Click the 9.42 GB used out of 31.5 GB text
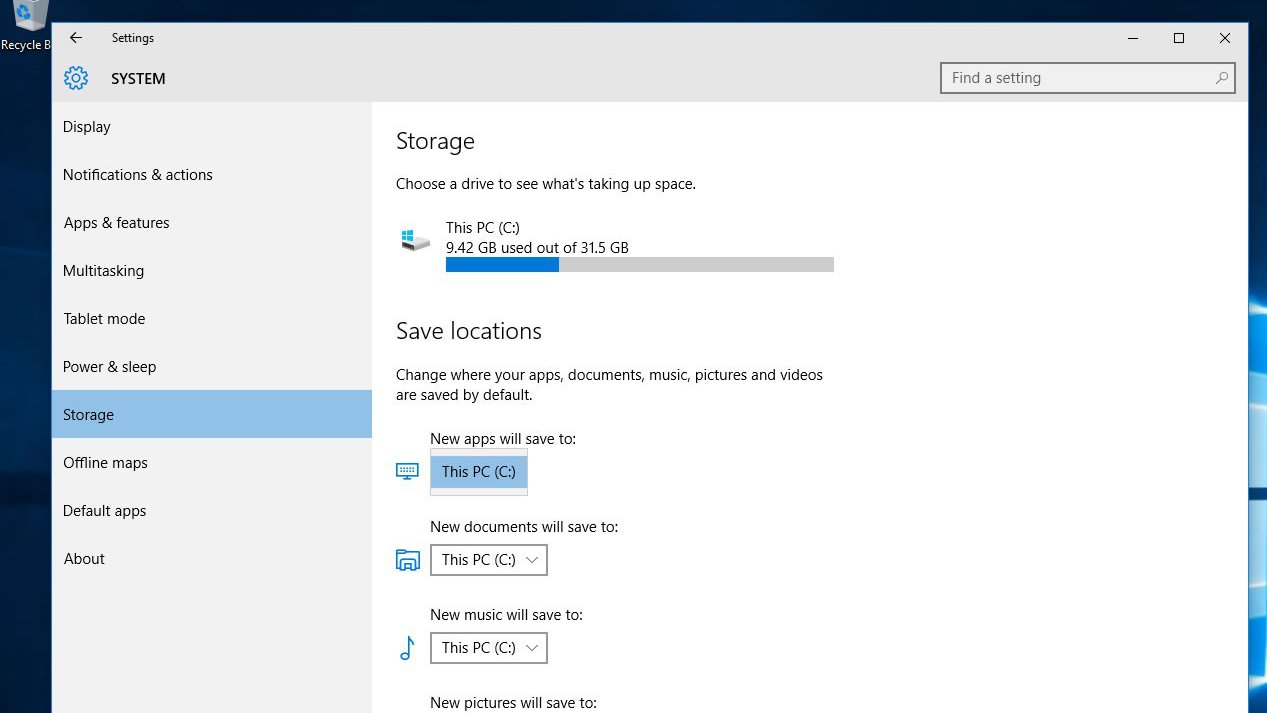Screen dimensions: 1267x713 pyautogui.click(x=537, y=248)
